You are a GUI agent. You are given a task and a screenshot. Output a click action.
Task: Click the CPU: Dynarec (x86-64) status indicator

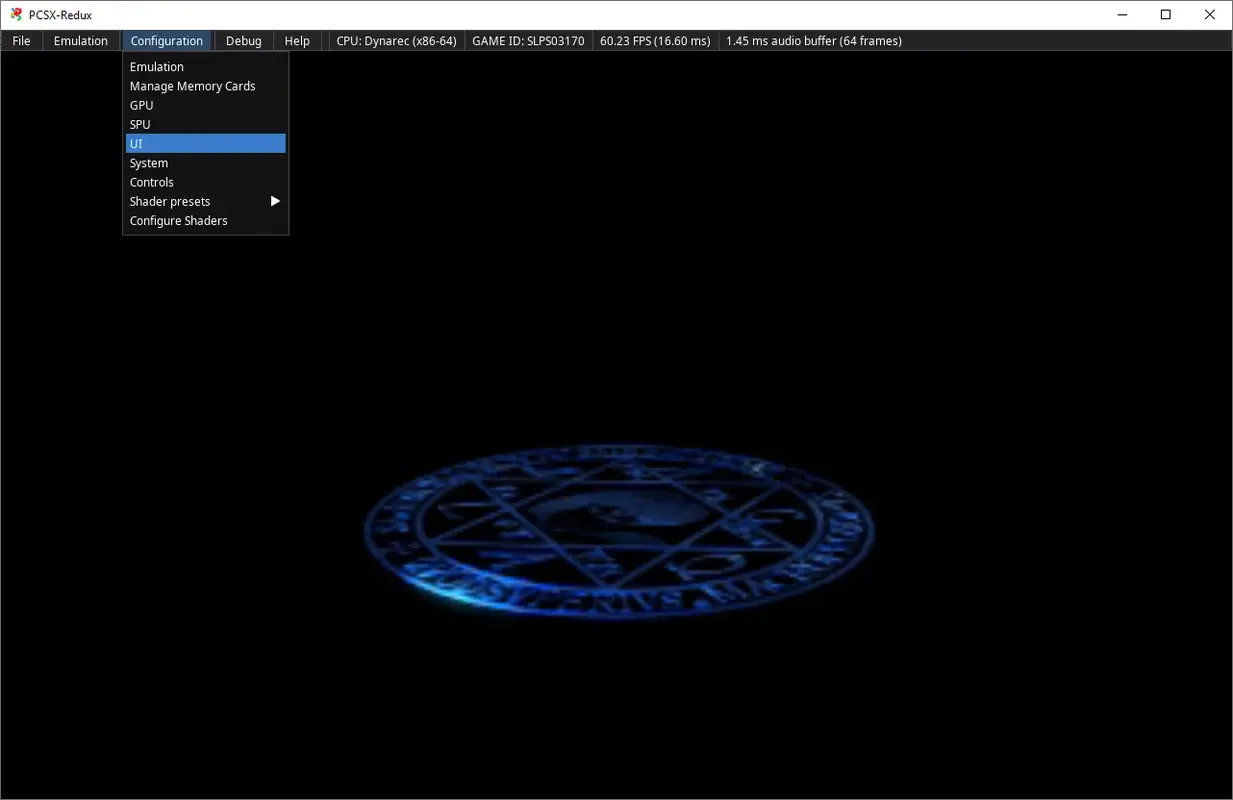(x=396, y=40)
